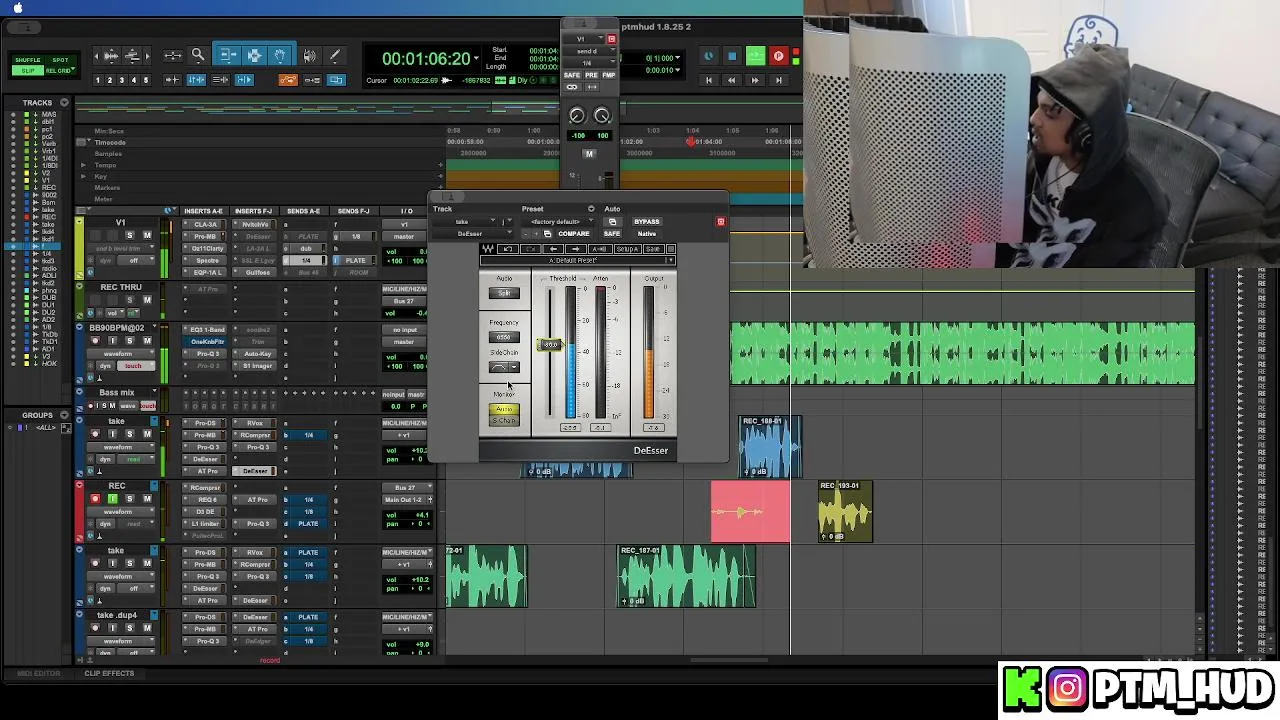Click the previous preset left arrow
This screenshot has width=1280, height=720.
[554, 249]
